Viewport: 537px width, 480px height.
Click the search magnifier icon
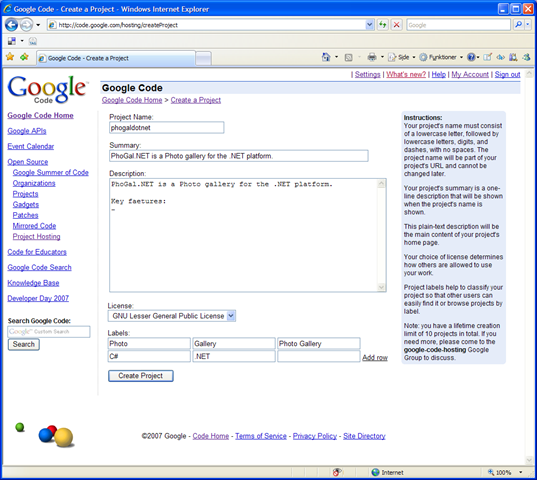tap(519, 25)
